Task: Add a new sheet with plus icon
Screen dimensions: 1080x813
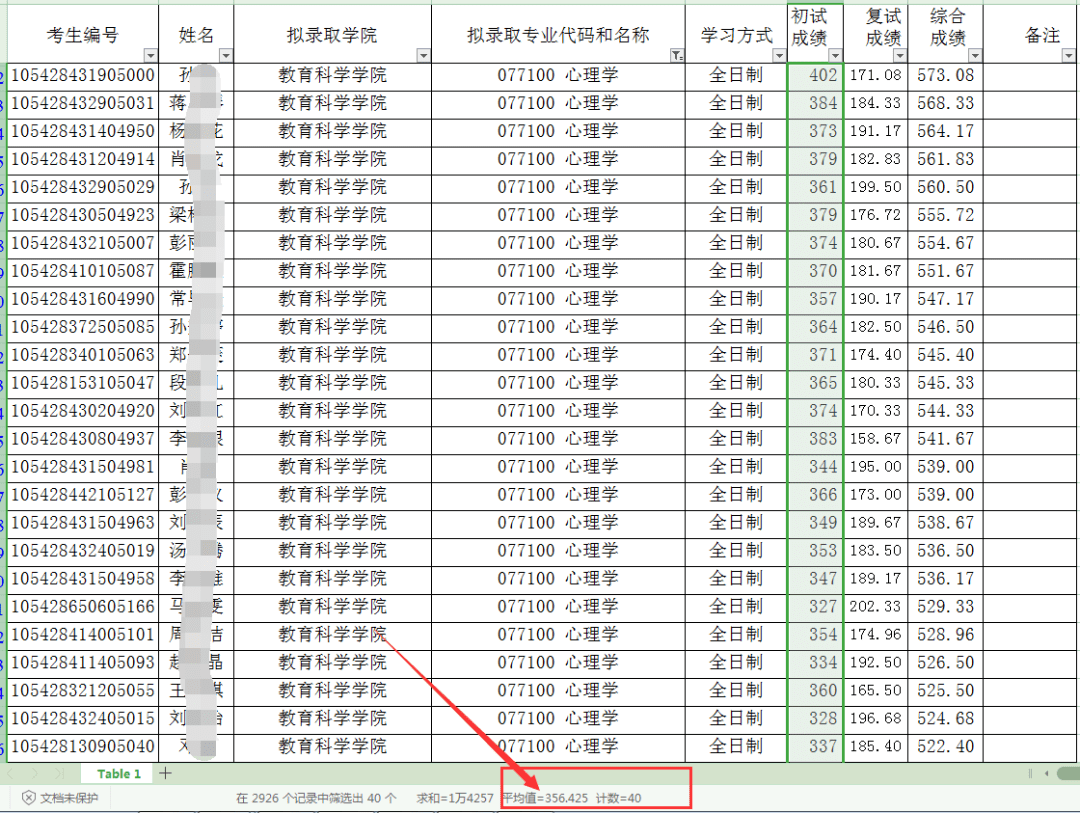Action: click(x=165, y=773)
